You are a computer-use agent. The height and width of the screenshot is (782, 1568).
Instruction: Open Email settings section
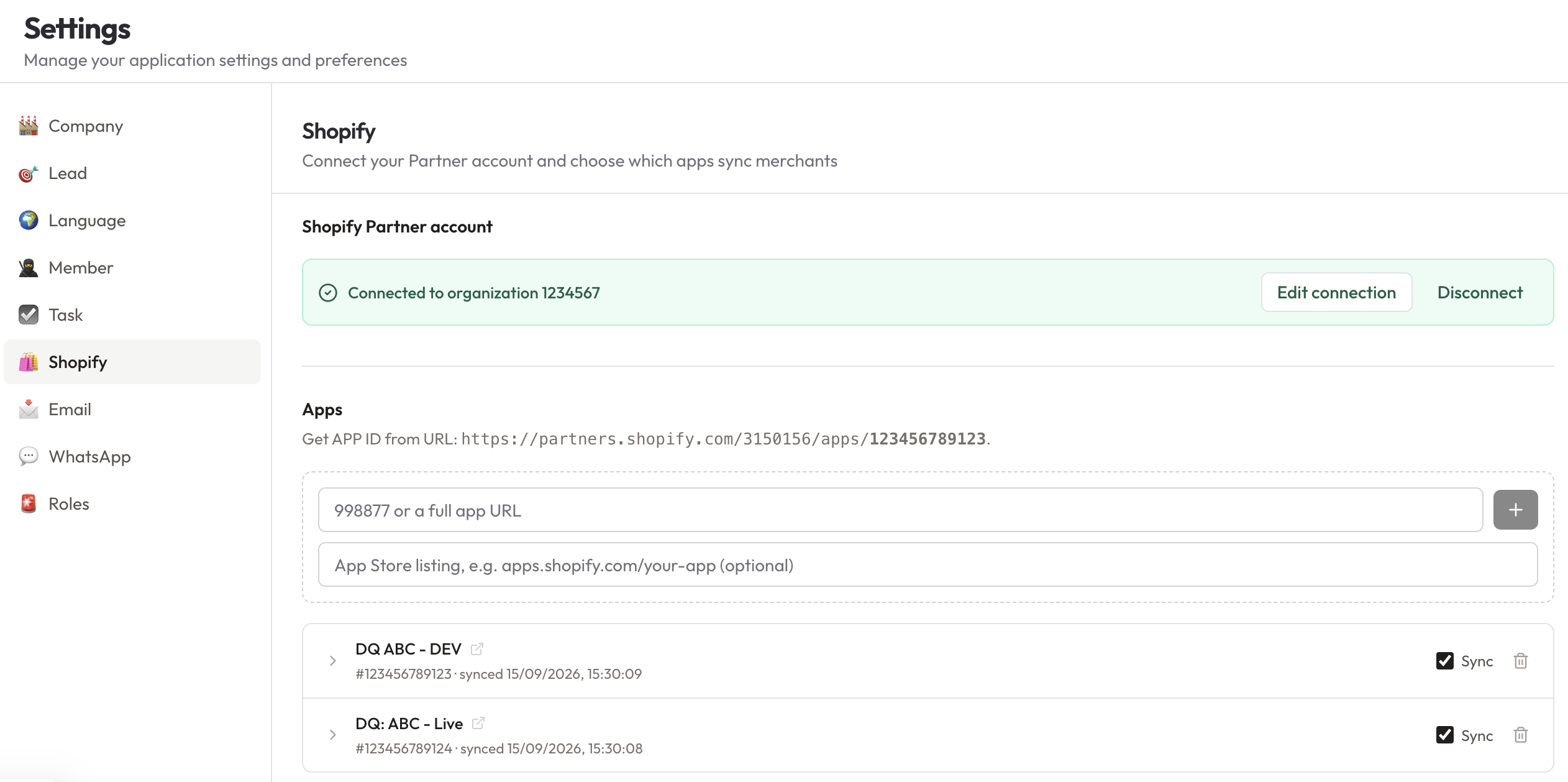pyautogui.click(x=132, y=409)
